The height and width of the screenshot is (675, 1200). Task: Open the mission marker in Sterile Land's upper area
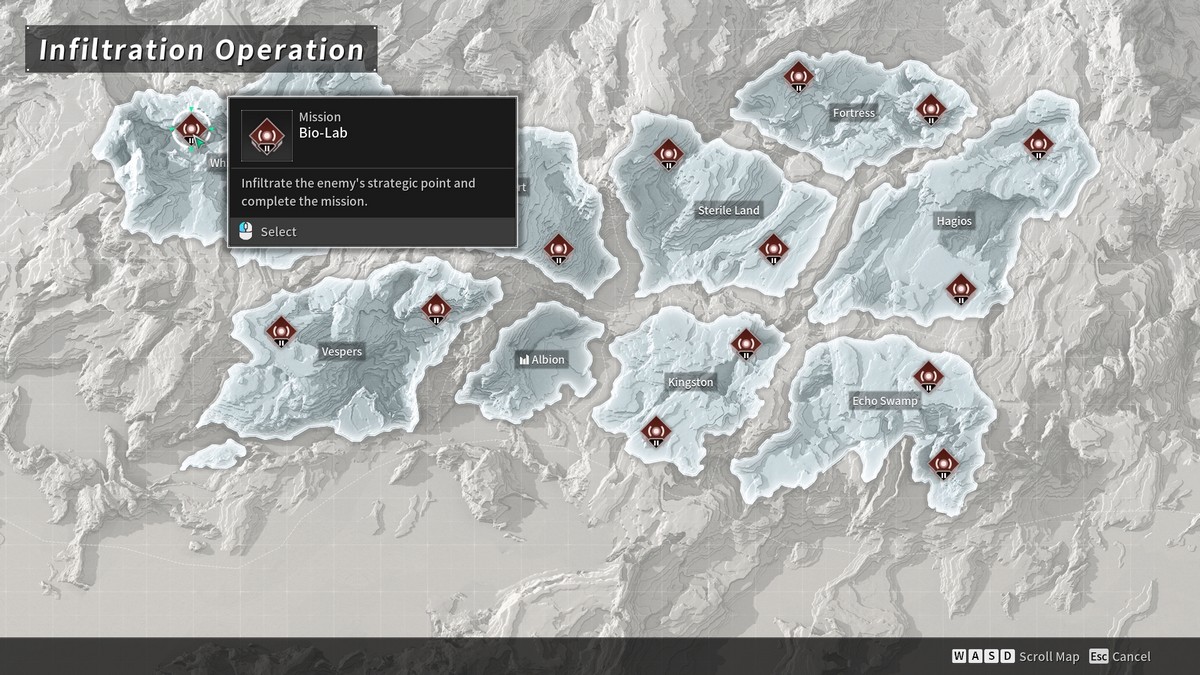tap(668, 154)
